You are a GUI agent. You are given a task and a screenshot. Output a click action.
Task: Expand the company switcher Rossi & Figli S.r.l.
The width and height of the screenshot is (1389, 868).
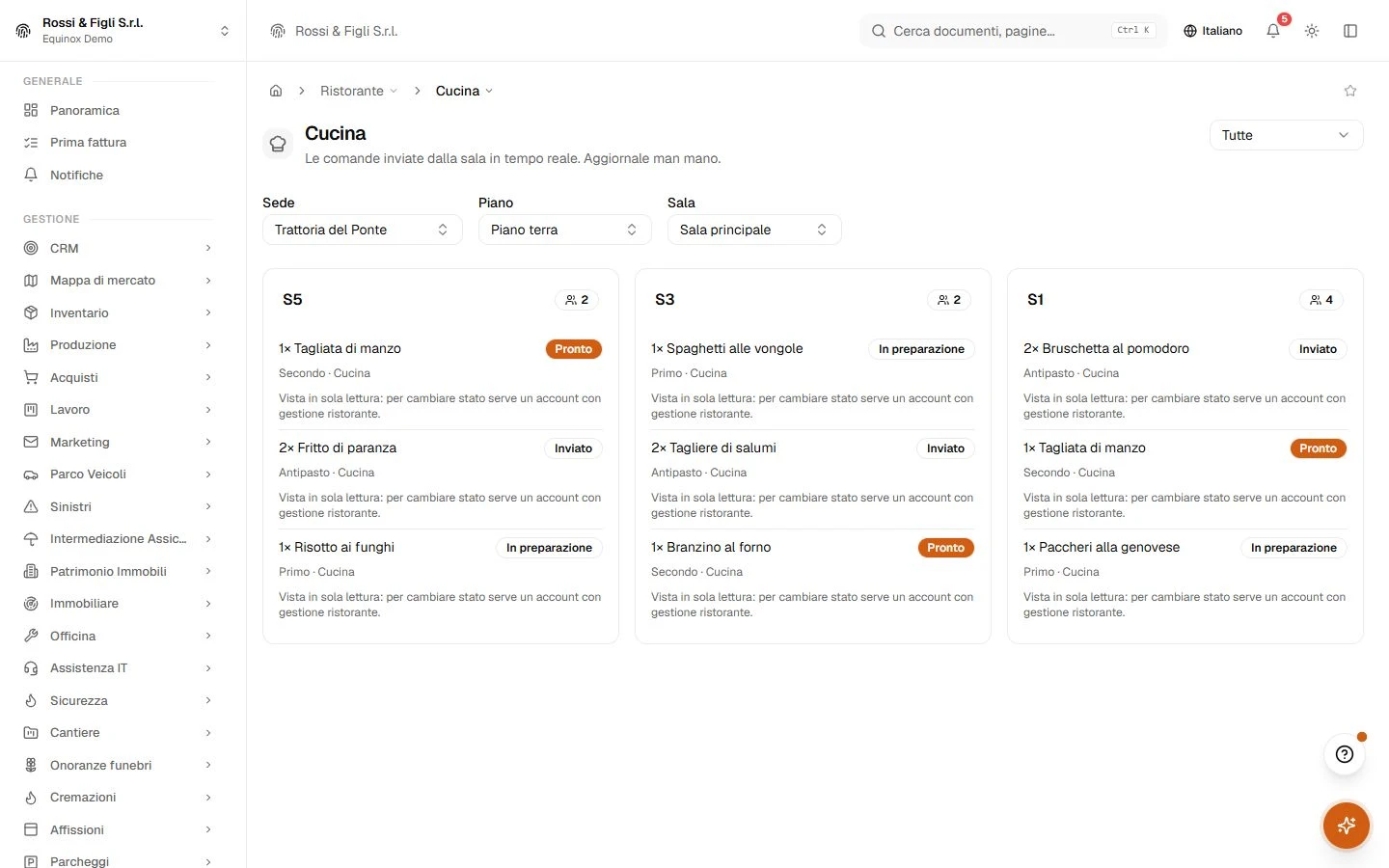[123, 31]
